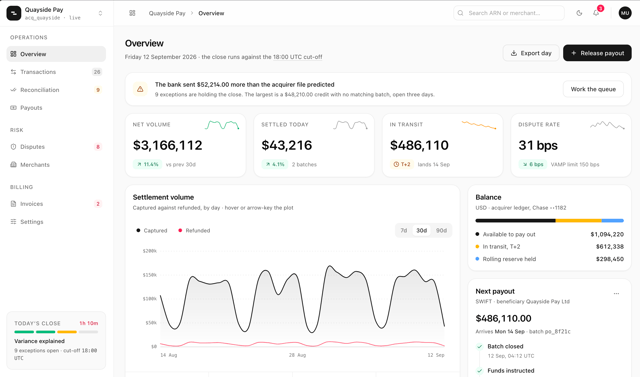Image resolution: width=640 pixels, height=377 pixels.
Task: Open Transactions in the sidebar
Action: click(56, 72)
